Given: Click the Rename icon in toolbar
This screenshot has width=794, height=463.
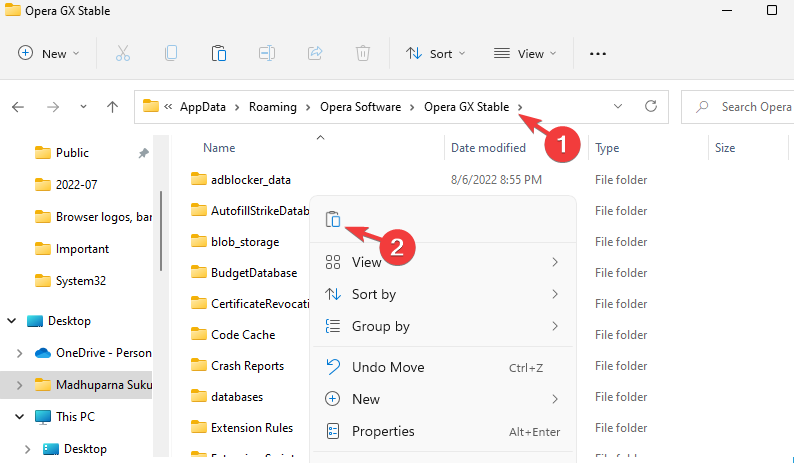Looking at the screenshot, I should tap(267, 53).
